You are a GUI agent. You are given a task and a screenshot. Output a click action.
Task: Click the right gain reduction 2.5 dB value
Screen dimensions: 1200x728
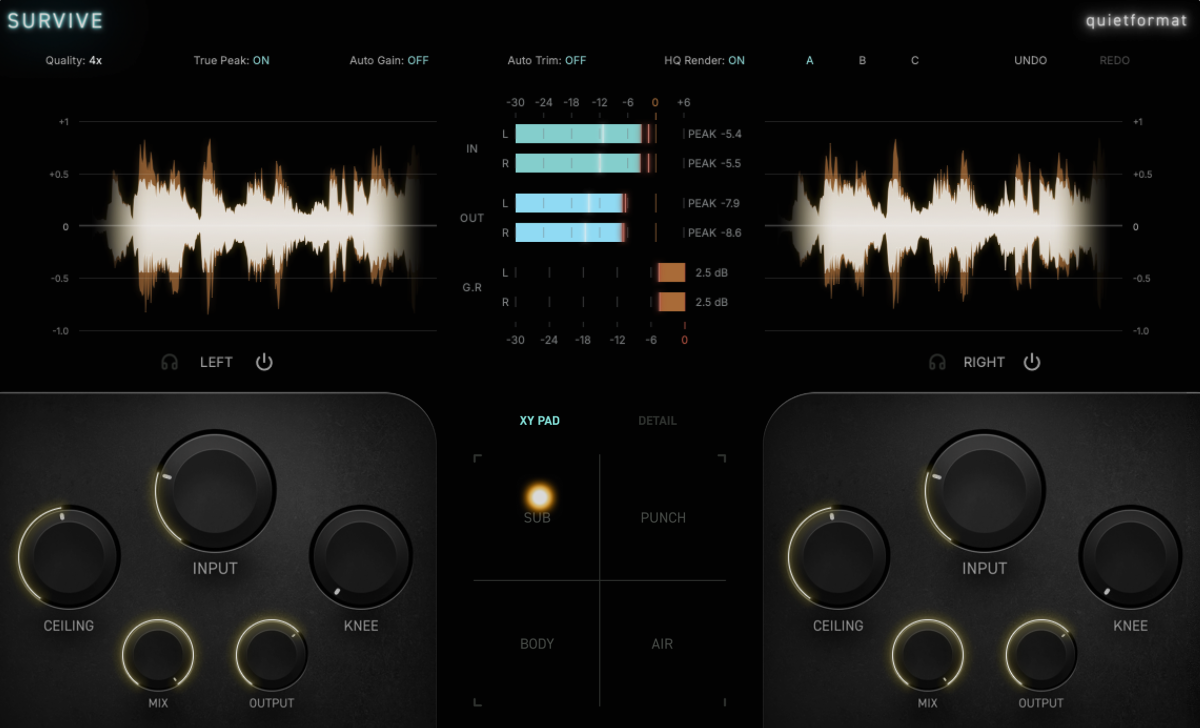(x=710, y=302)
